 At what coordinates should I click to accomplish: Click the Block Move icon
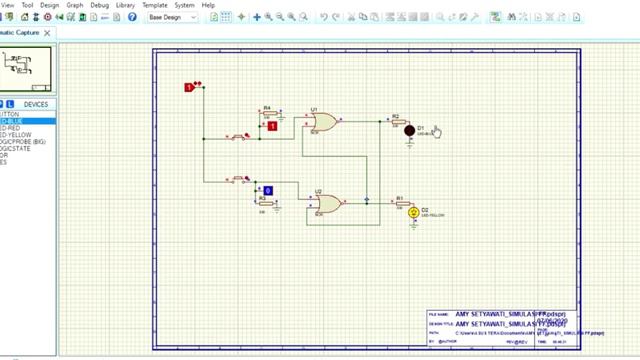click(x=401, y=17)
